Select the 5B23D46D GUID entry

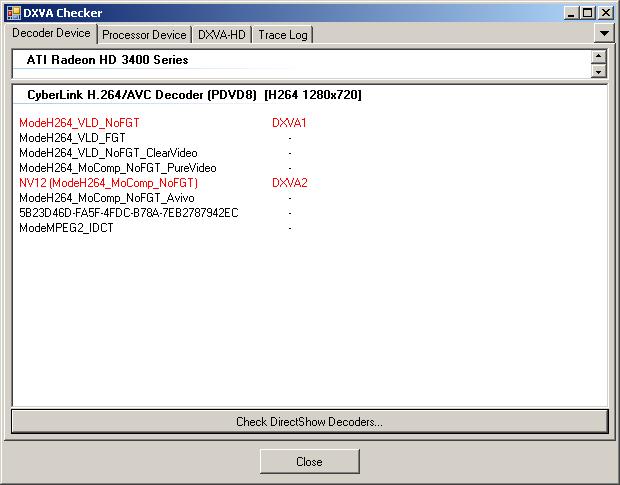(x=128, y=213)
